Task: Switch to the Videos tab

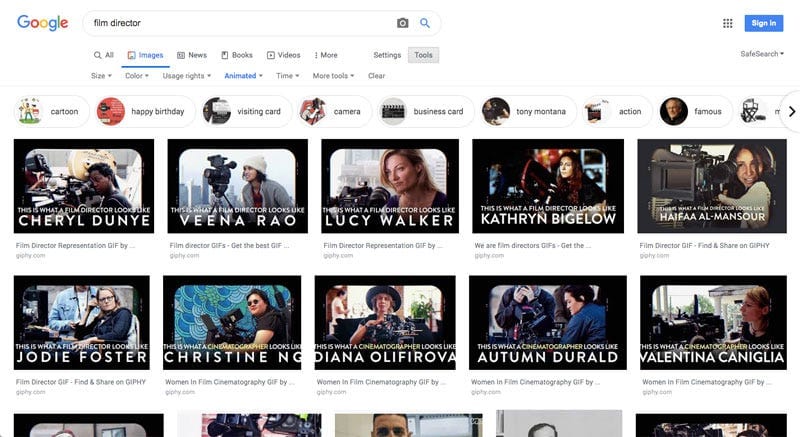Action: tap(283, 55)
